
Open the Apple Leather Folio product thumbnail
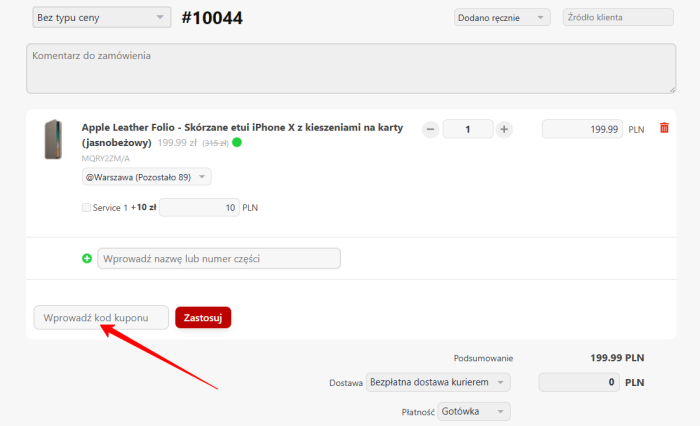pyautogui.click(x=53, y=140)
